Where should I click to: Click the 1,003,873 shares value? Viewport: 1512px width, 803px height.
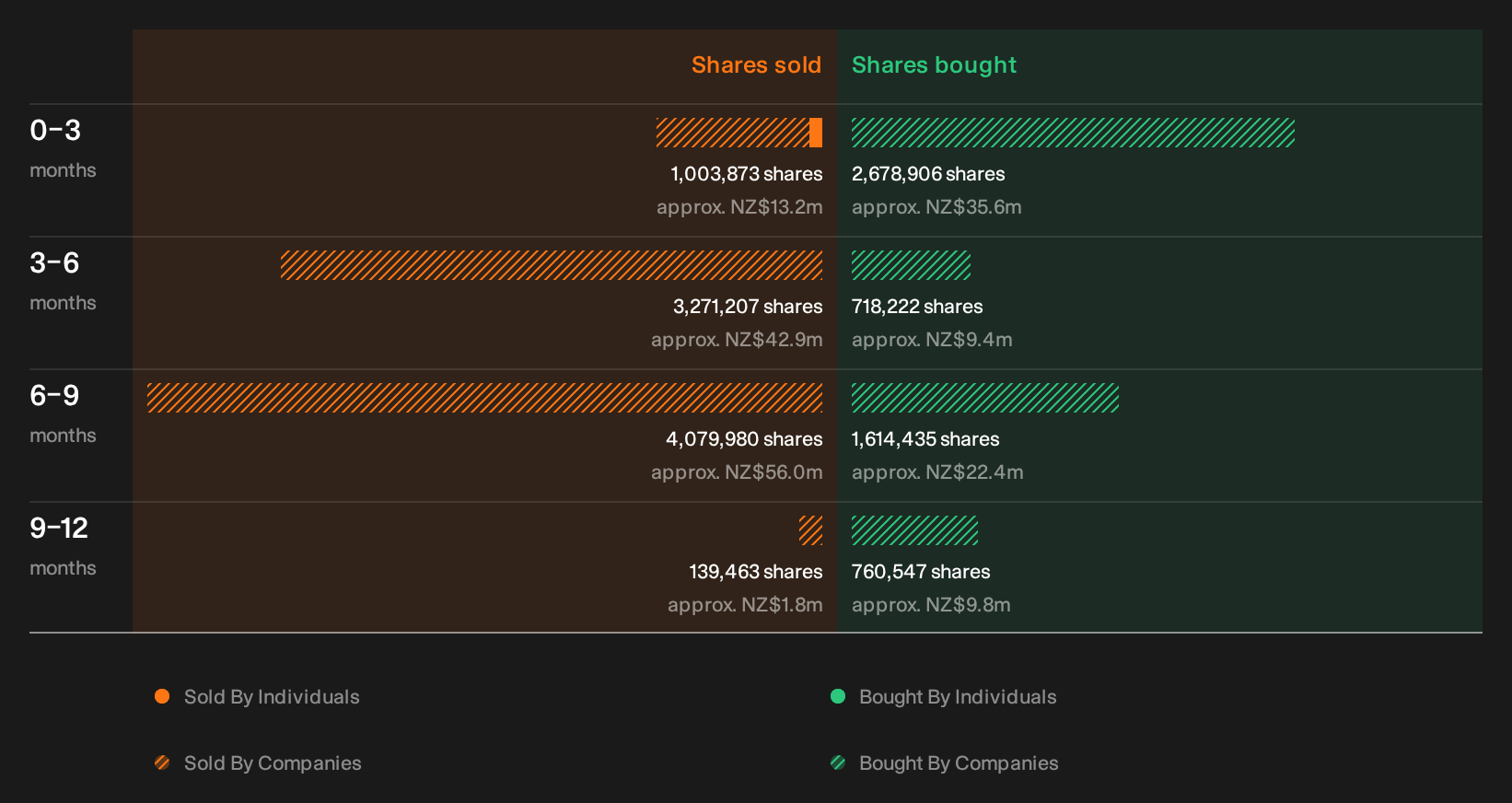[x=747, y=174]
